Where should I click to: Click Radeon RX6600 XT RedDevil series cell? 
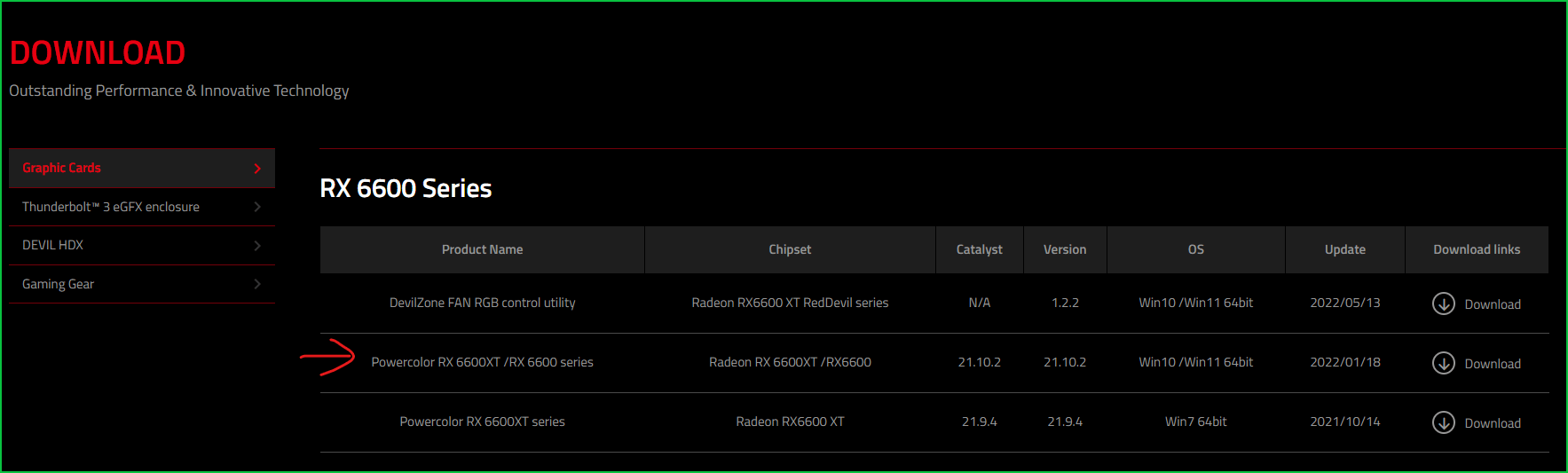tap(790, 303)
